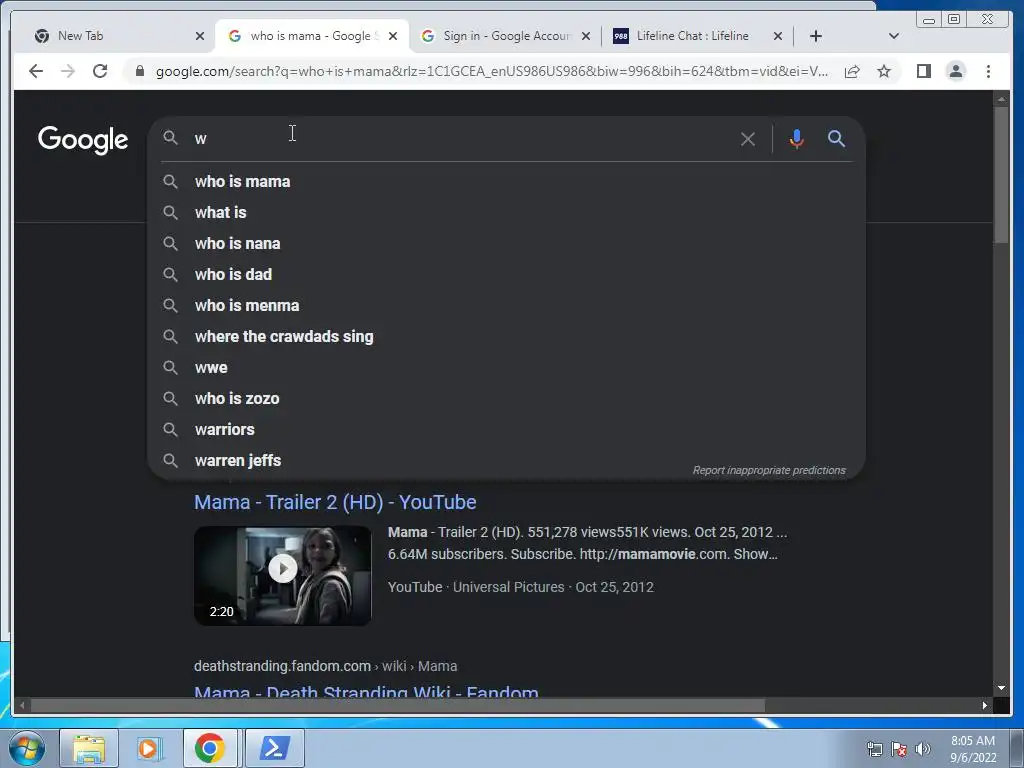1024x768 pixels.
Task: Select suggestion 'warren jeffs'
Action: click(506, 460)
